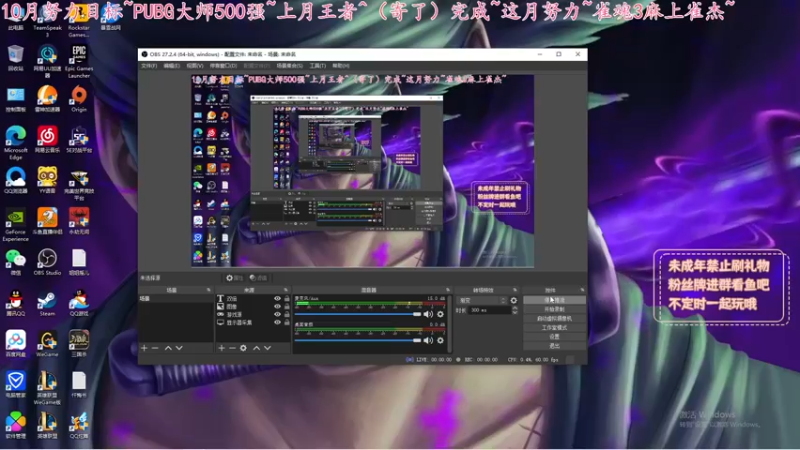Open WeGame desktop icon
Screen dimensions: 800x450
[x=47, y=343]
